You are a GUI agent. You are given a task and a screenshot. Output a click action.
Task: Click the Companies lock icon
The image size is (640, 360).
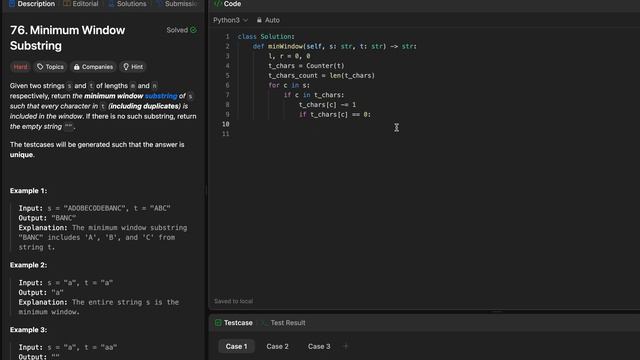click(x=76, y=67)
